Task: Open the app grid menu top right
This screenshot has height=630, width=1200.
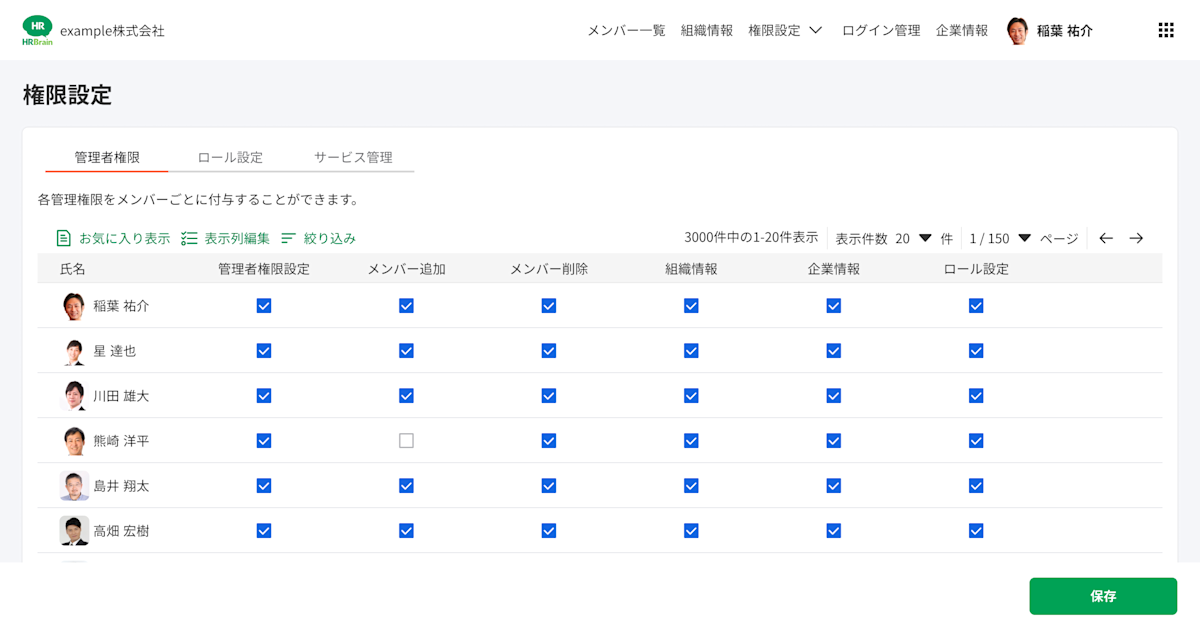Action: (1165, 29)
